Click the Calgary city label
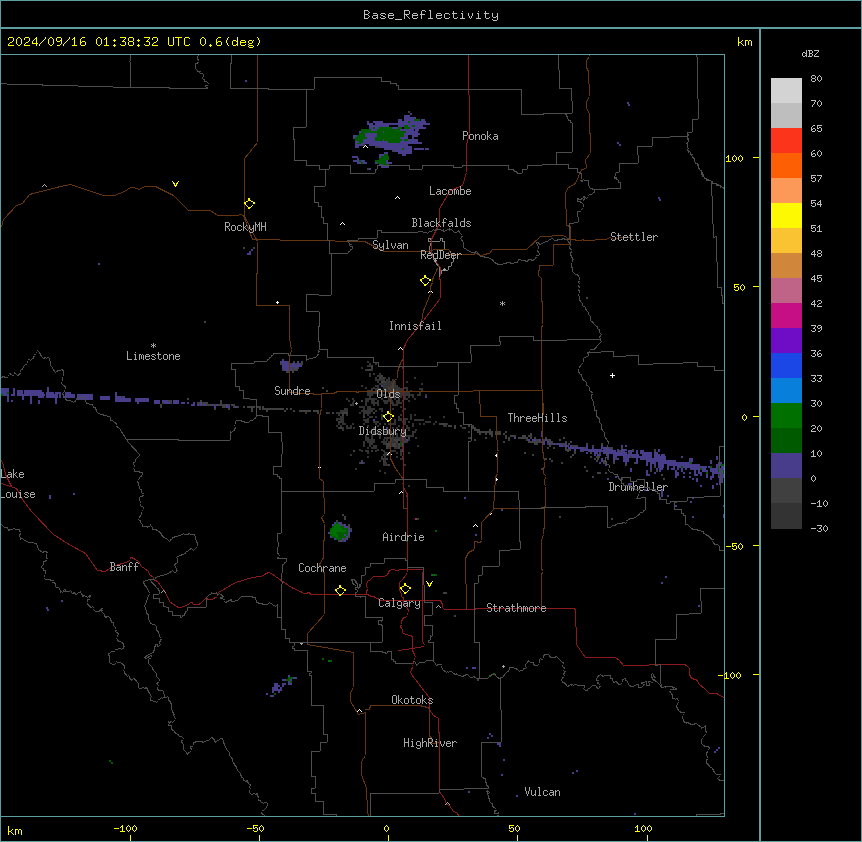The image size is (862, 842). pos(399,603)
